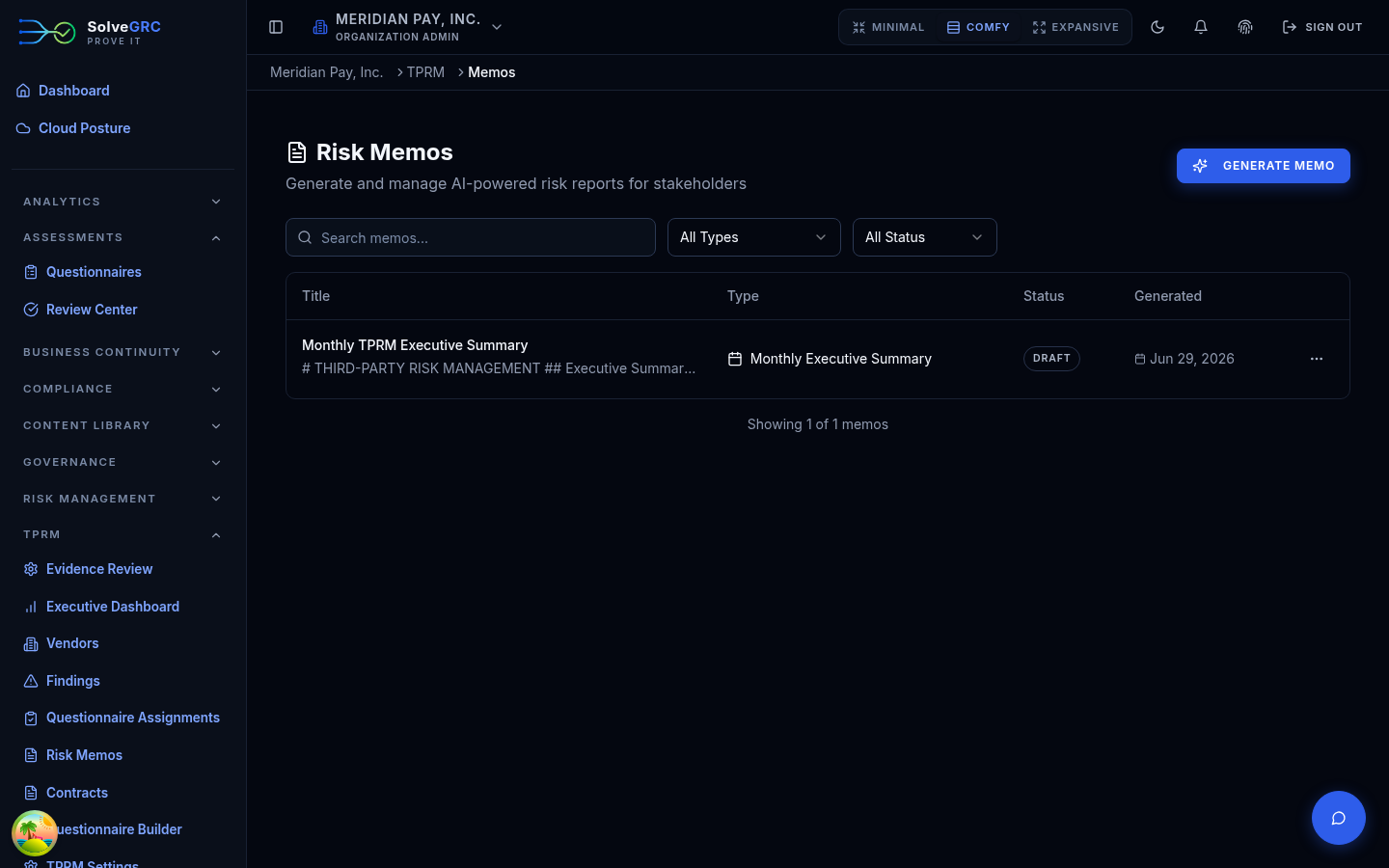Viewport: 1389px width, 868px height.
Task: Open the All Types filter dropdown
Action: (x=754, y=237)
